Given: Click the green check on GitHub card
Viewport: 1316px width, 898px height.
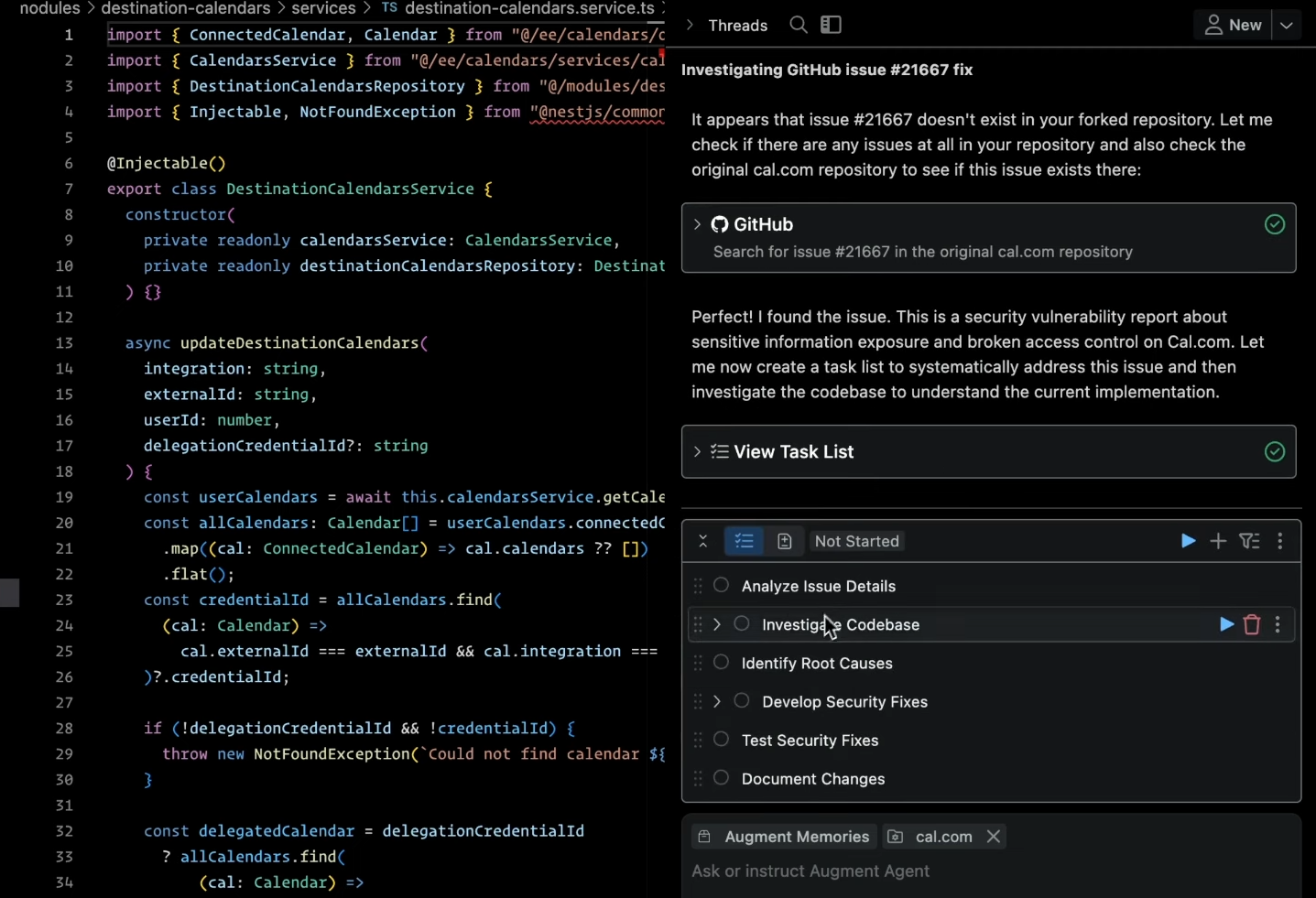Looking at the screenshot, I should (1274, 224).
